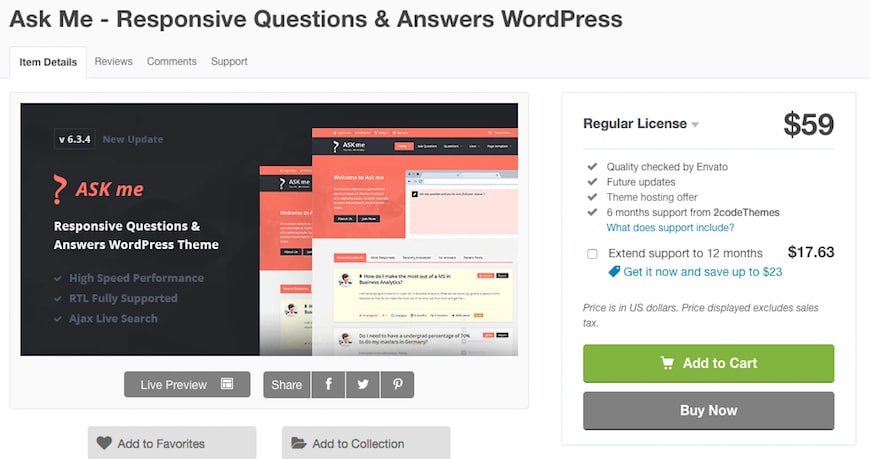This screenshot has width=870, height=459.
Task: Click the Share label button
Action: (x=287, y=385)
